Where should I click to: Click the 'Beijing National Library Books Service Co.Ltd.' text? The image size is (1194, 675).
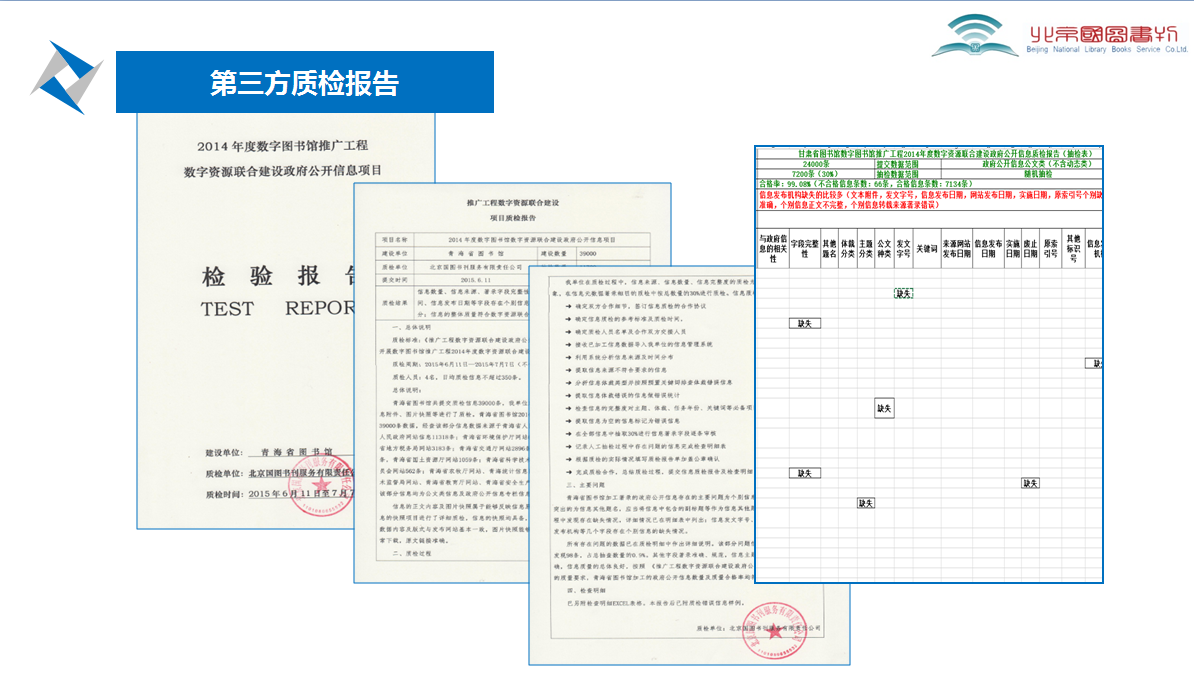[1106, 50]
